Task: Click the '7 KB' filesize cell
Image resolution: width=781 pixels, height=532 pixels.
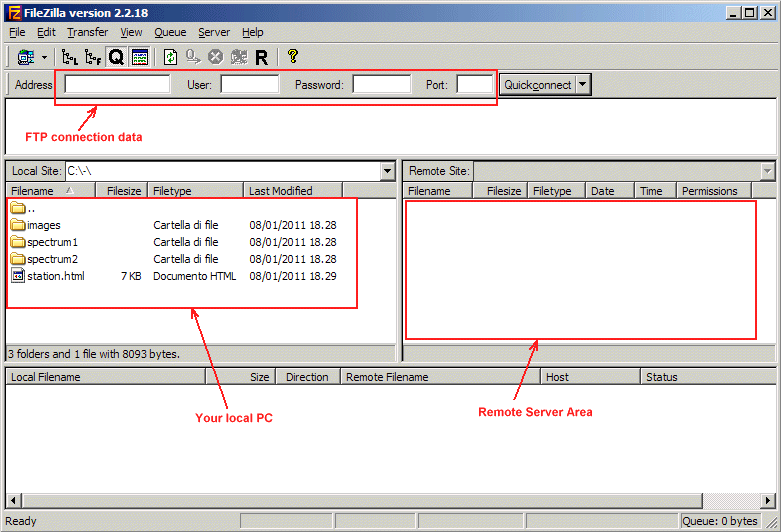Action: point(131,276)
